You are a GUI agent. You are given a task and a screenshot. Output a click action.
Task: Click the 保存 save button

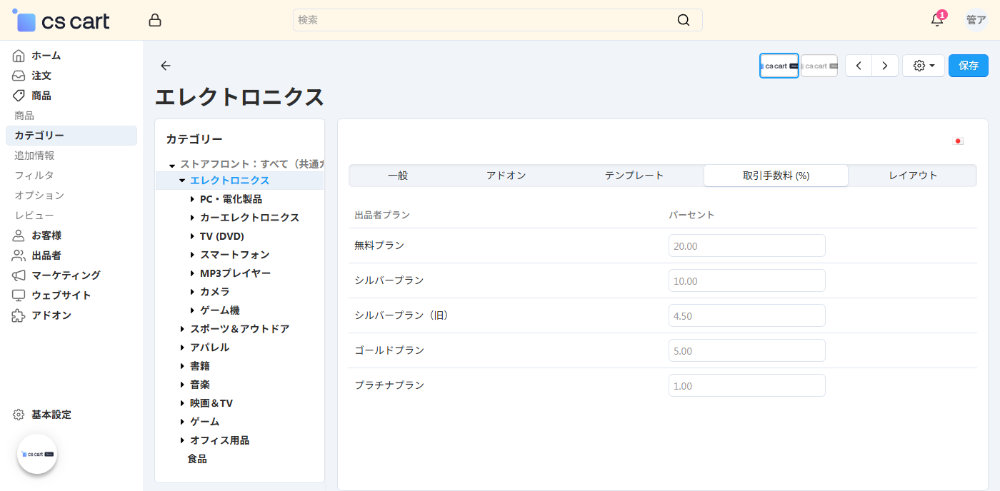968,66
